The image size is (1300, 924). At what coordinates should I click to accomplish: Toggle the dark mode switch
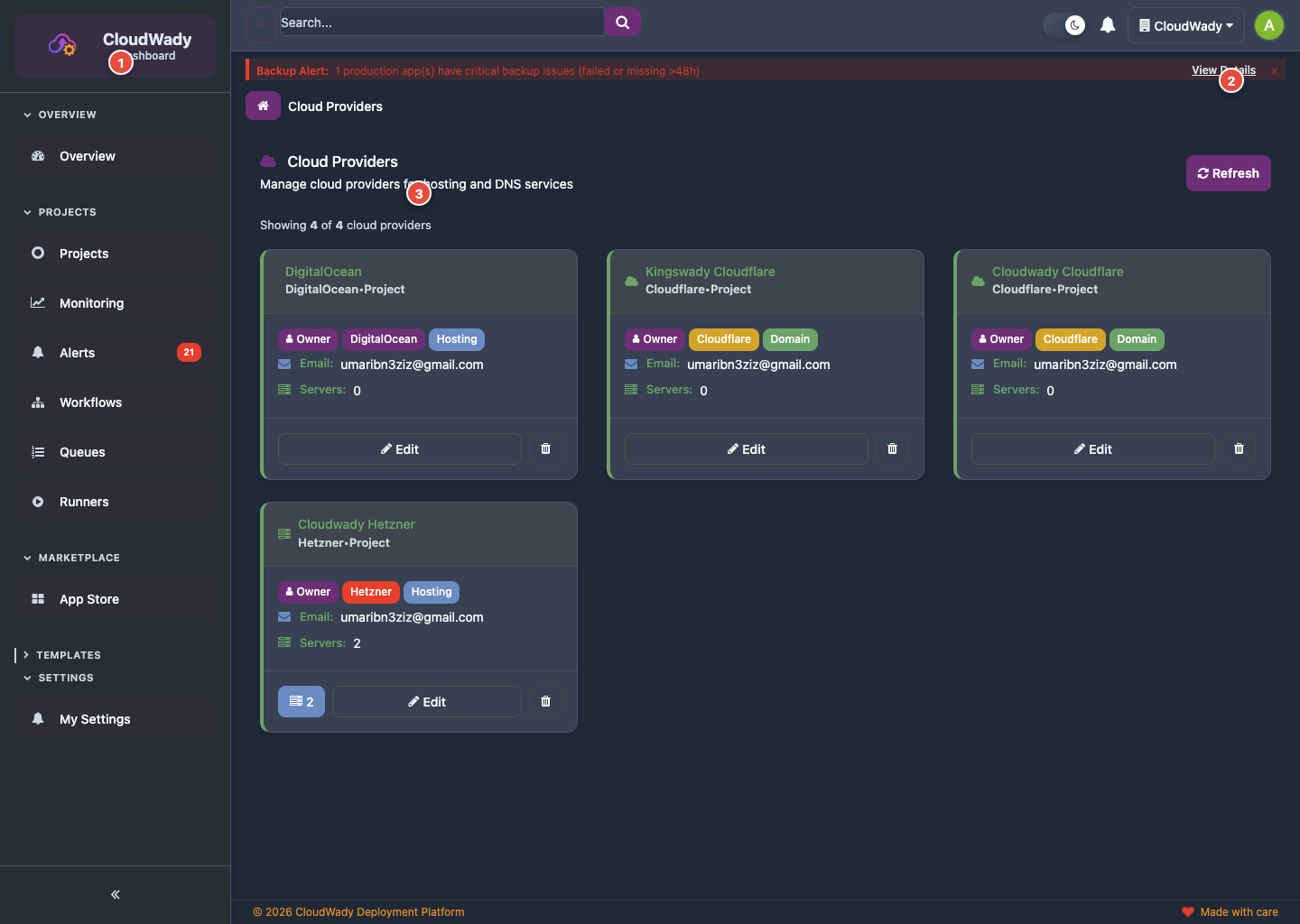coord(1064,25)
